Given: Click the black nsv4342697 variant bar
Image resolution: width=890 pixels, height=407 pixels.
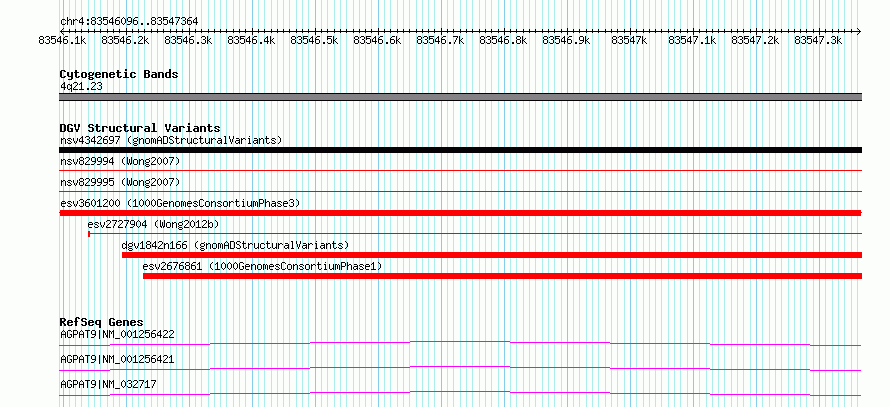Looking at the screenshot, I should coord(461,150).
